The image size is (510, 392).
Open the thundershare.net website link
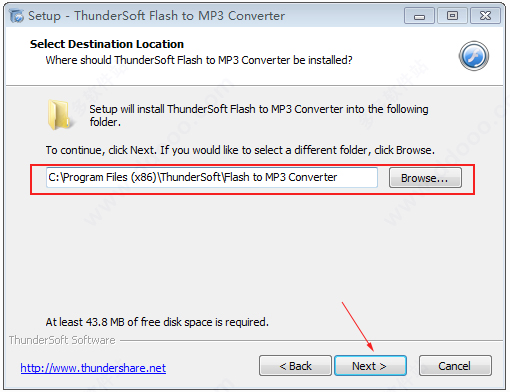click(x=93, y=368)
